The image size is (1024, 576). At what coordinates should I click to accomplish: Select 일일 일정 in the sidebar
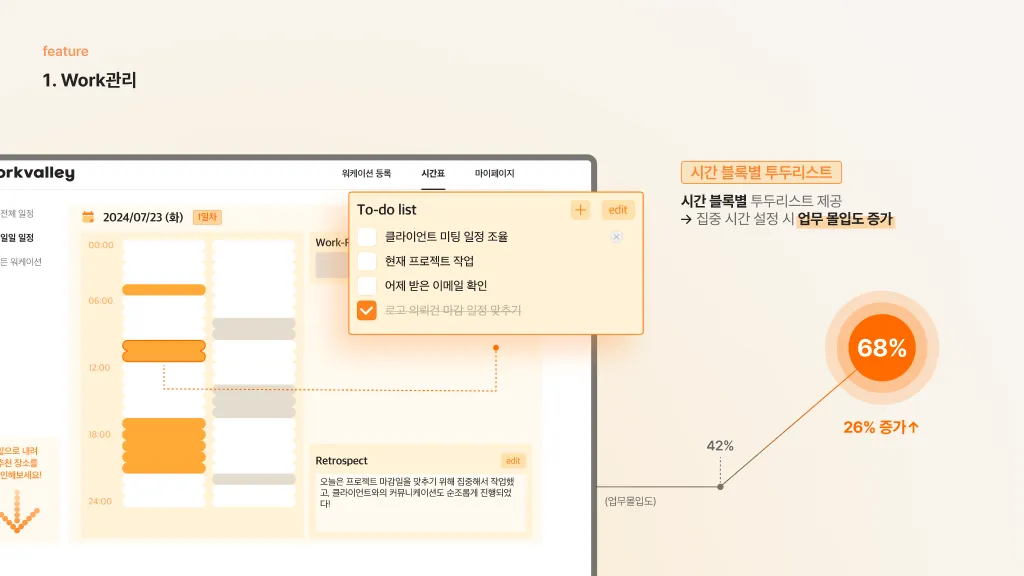click(x=17, y=238)
